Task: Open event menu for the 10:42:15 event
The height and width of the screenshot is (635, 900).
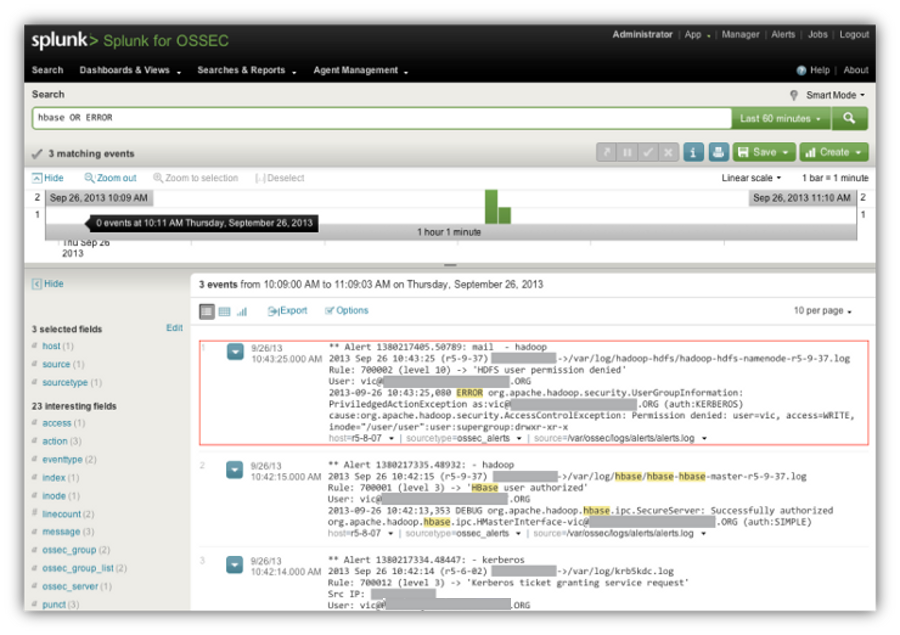Action: coord(235,470)
